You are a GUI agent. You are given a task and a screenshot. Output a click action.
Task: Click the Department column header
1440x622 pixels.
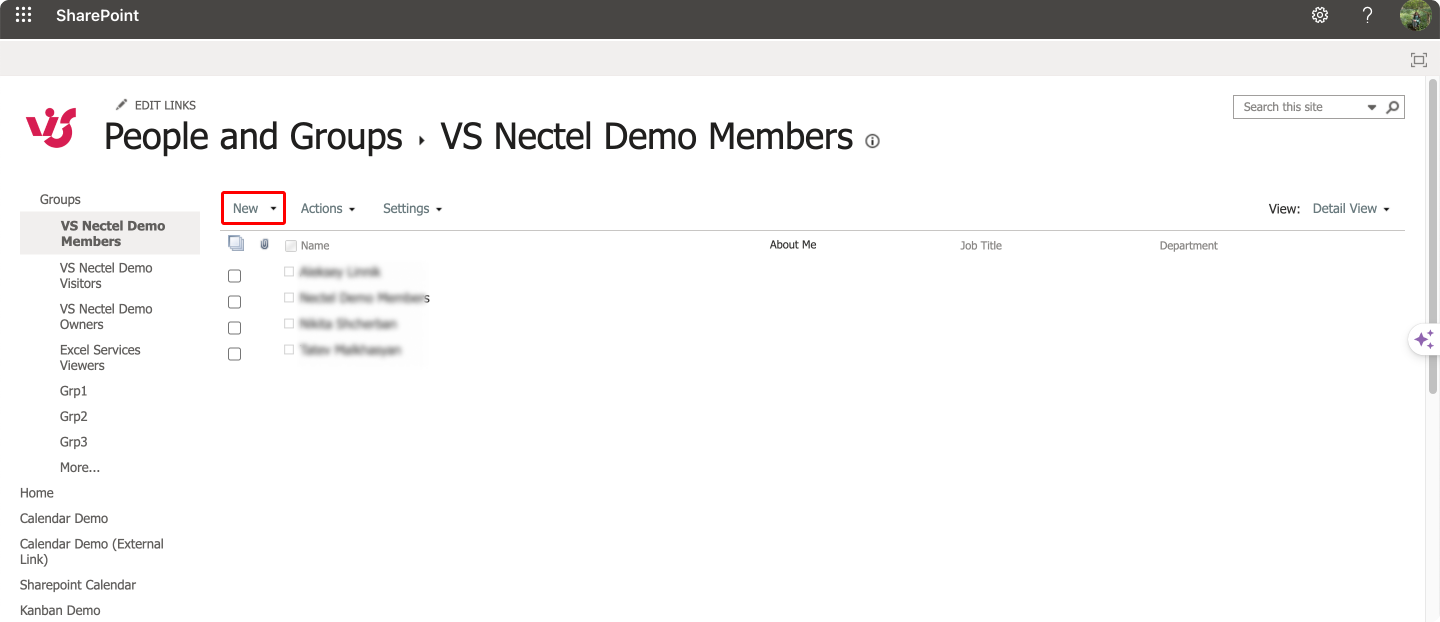1189,246
